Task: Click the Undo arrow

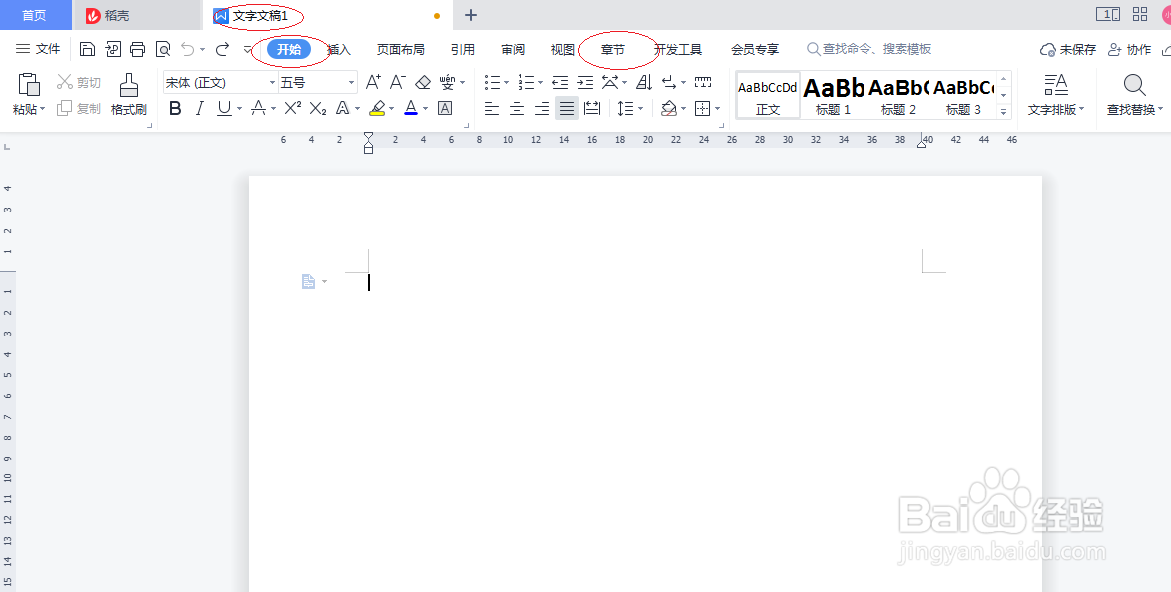Action: pyautogui.click(x=187, y=49)
